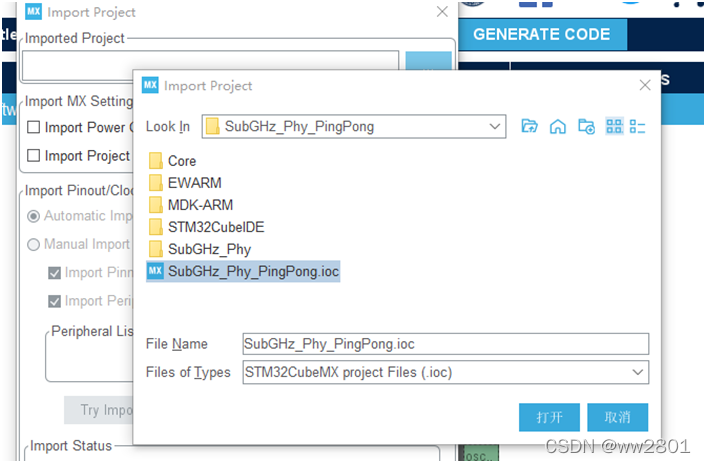Click the Try Import button
706x463 pixels.
coord(99,410)
